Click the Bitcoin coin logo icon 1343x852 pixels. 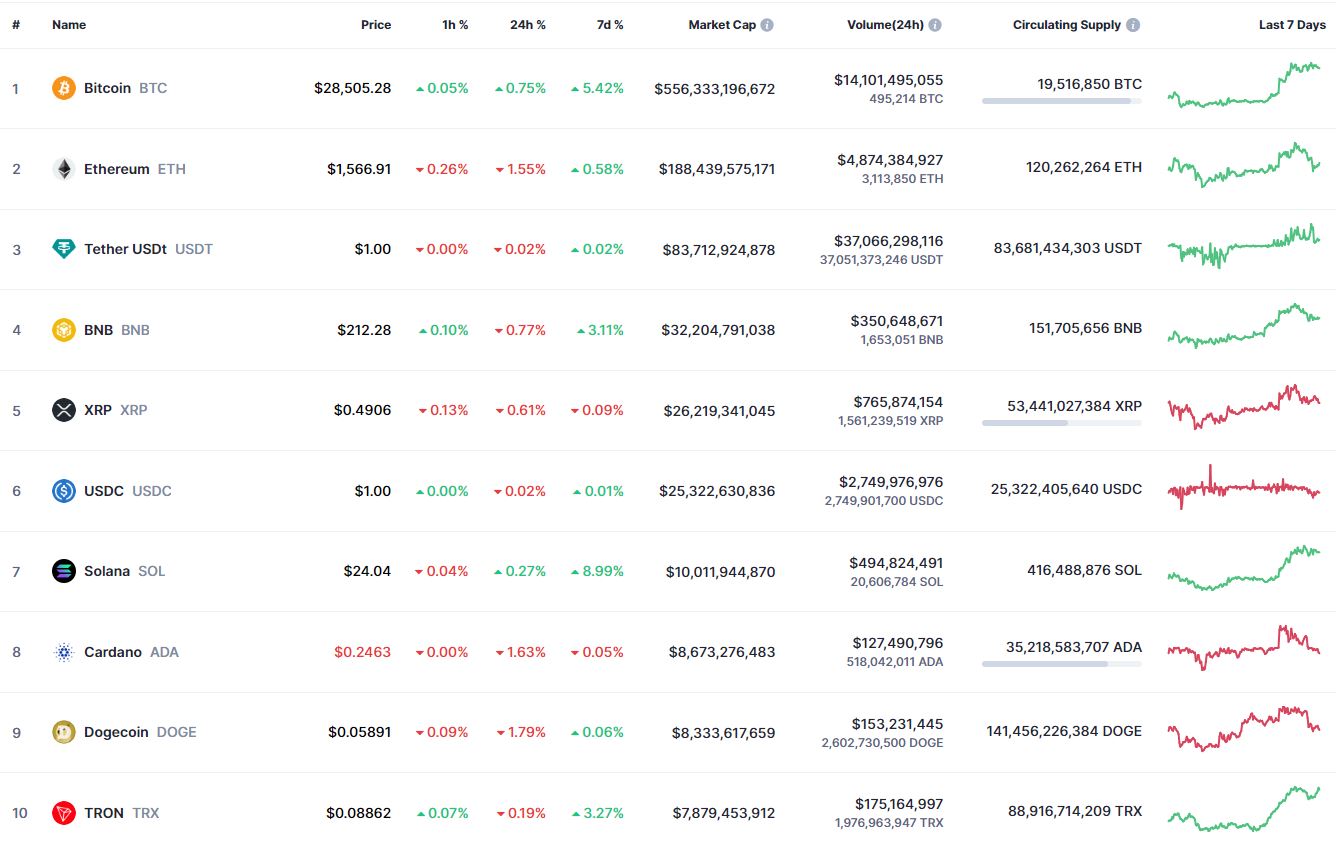[64, 88]
